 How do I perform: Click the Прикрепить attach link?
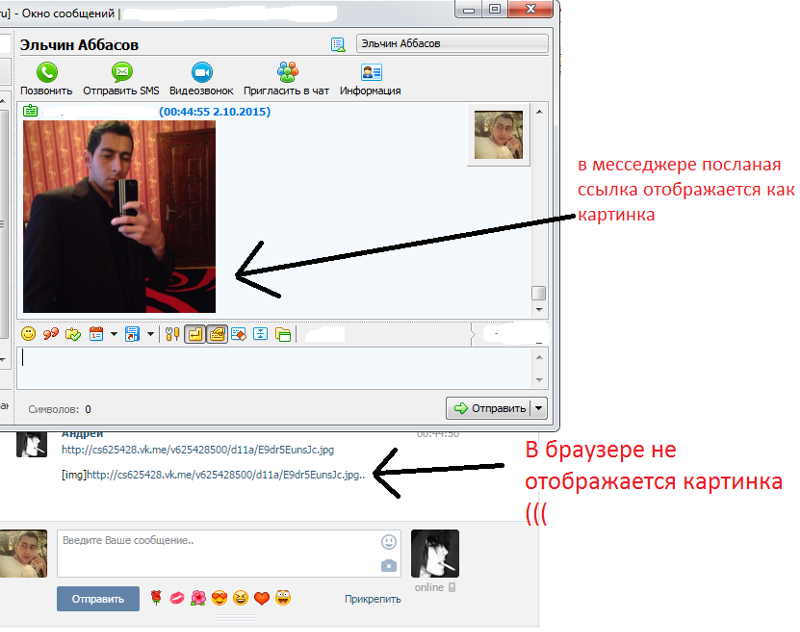click(372, 599)
